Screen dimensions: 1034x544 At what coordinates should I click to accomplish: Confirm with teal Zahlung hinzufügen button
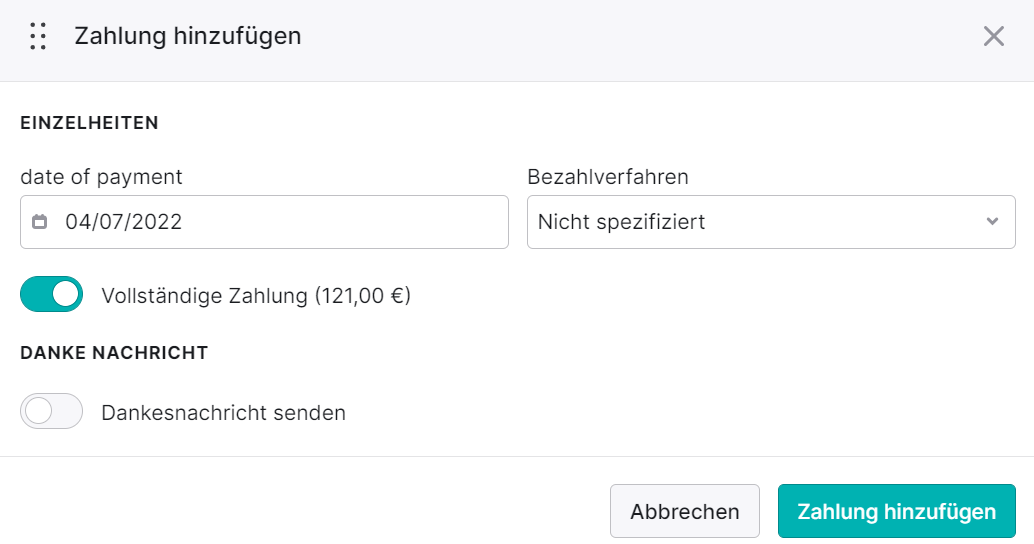coord(896,511)
